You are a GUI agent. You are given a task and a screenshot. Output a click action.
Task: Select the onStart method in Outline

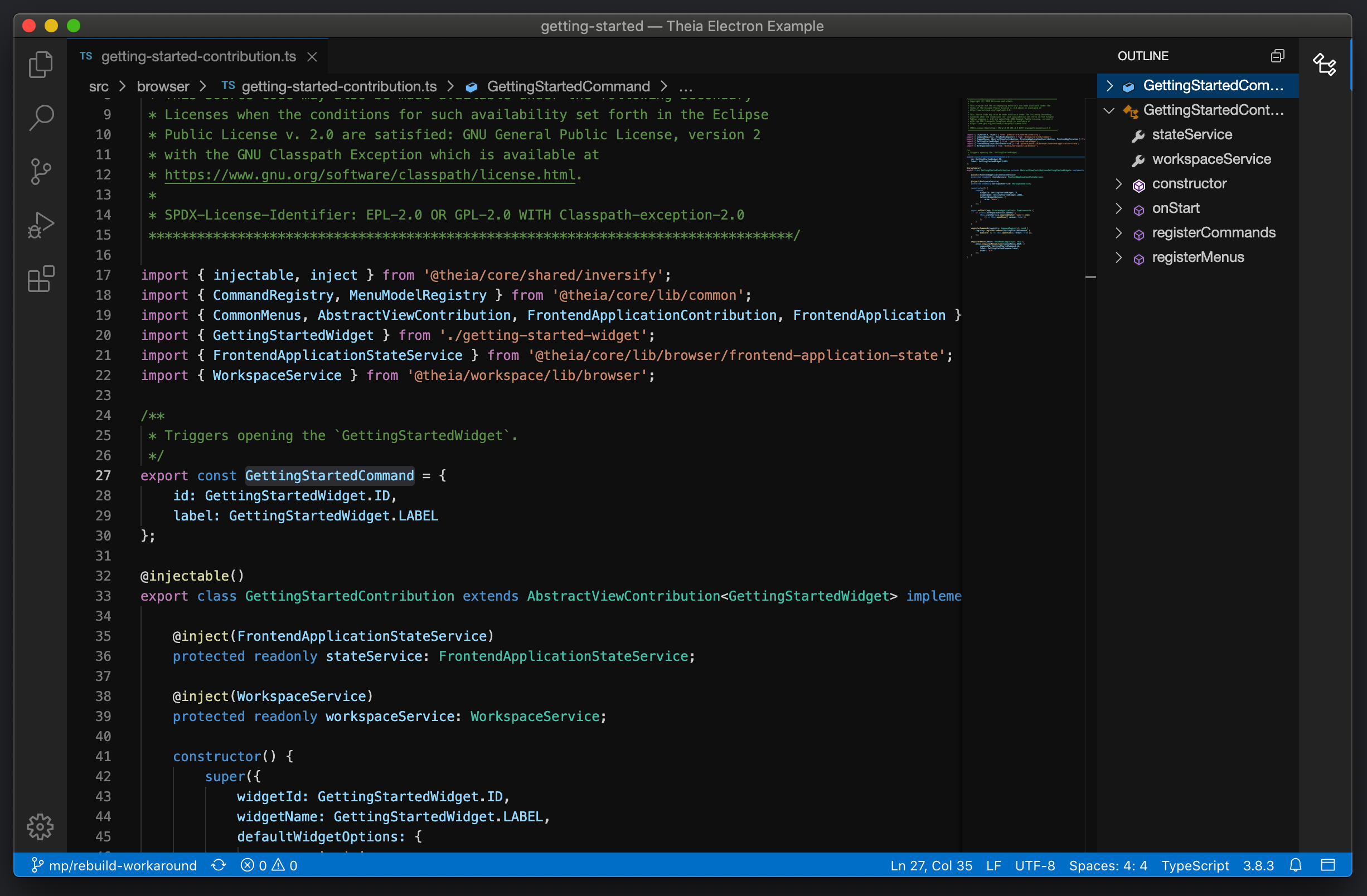1176,208
